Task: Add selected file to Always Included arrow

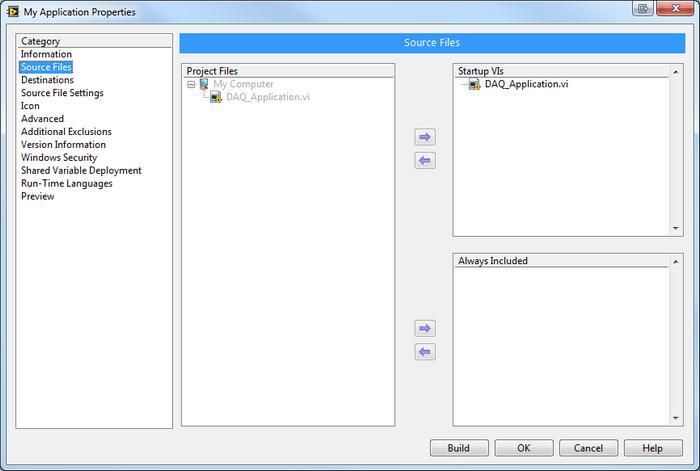Action: pos(425,329)
